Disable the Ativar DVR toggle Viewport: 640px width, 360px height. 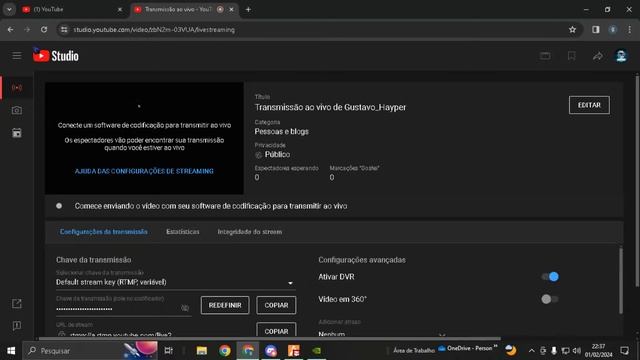(550, 277)
